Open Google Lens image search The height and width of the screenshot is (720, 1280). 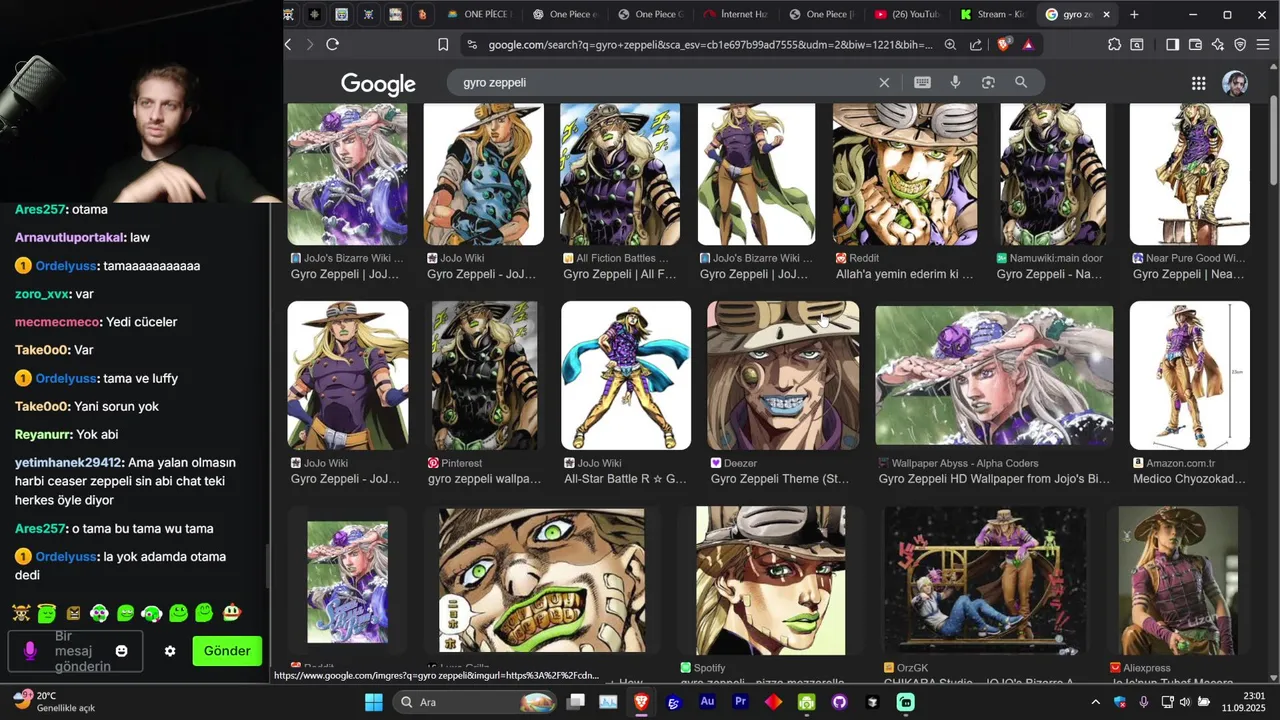point(988,83)
